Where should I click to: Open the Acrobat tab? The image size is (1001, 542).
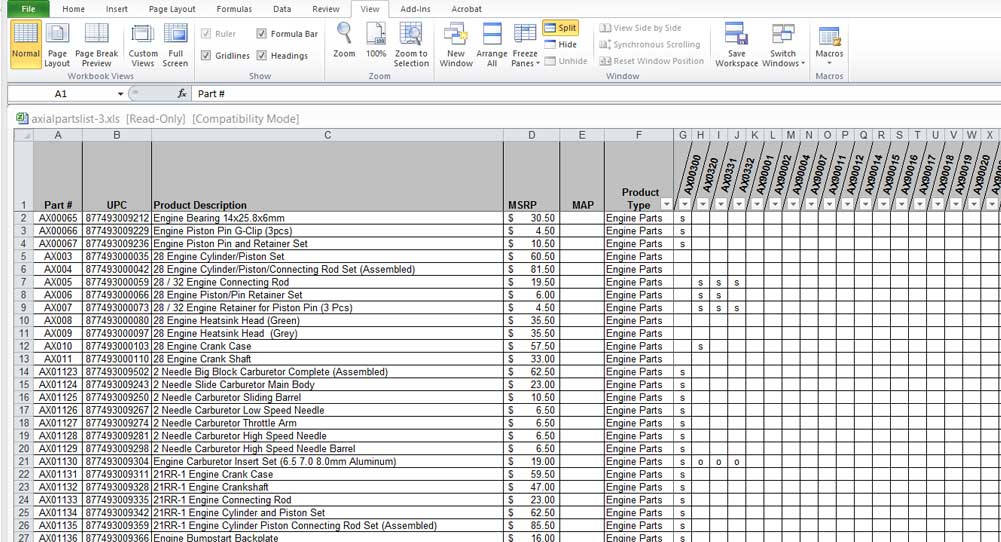pyautogui.click(x=466, y=9)
